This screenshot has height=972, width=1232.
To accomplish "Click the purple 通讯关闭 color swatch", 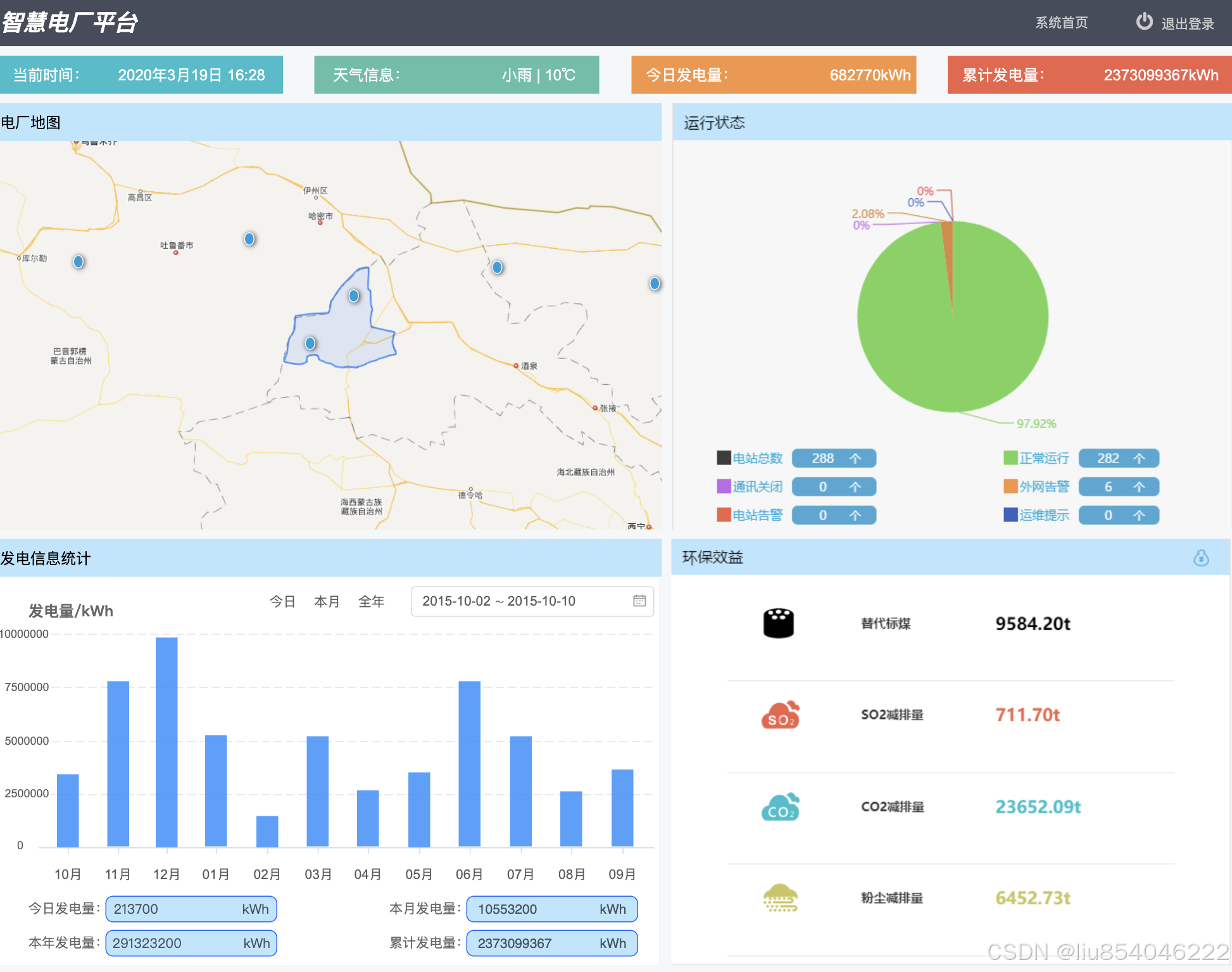I will pyautogui.click(x=724, y=487).
